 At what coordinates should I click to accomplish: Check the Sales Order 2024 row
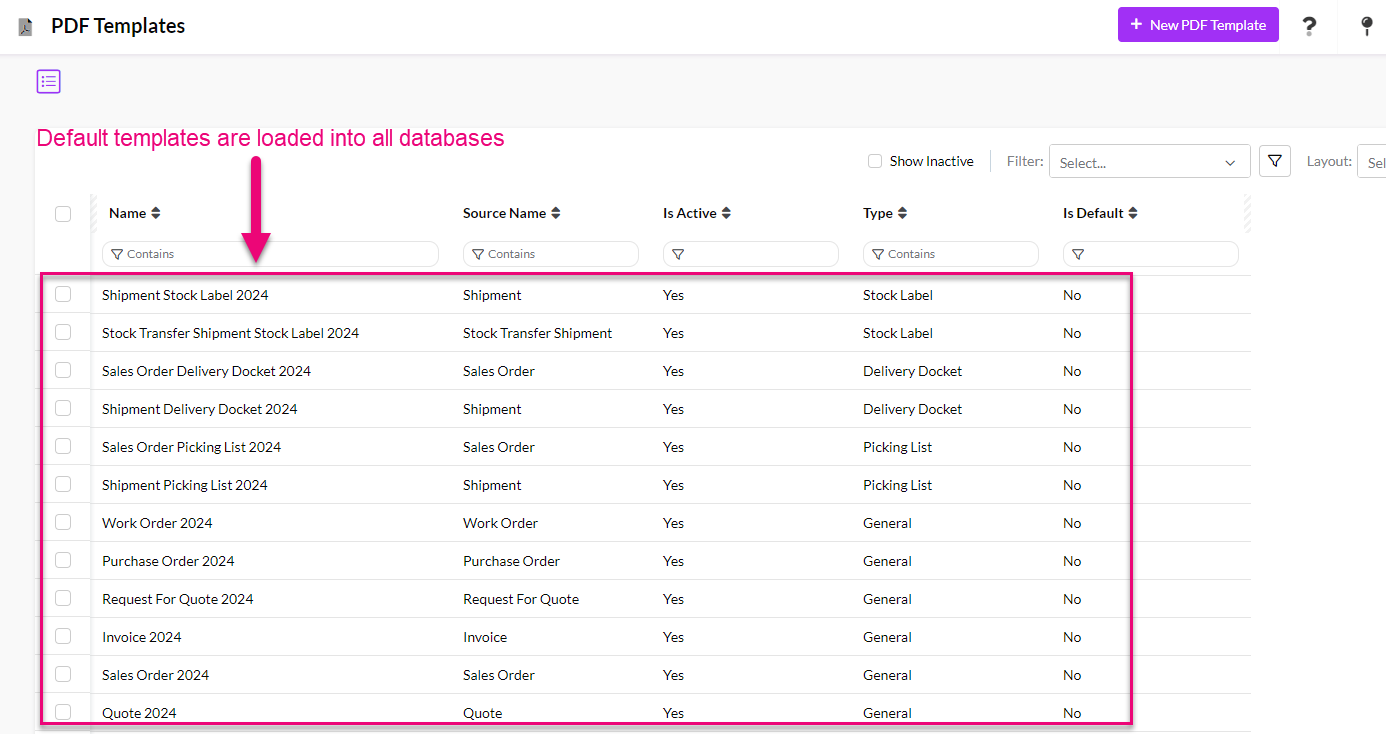point(63,674)
